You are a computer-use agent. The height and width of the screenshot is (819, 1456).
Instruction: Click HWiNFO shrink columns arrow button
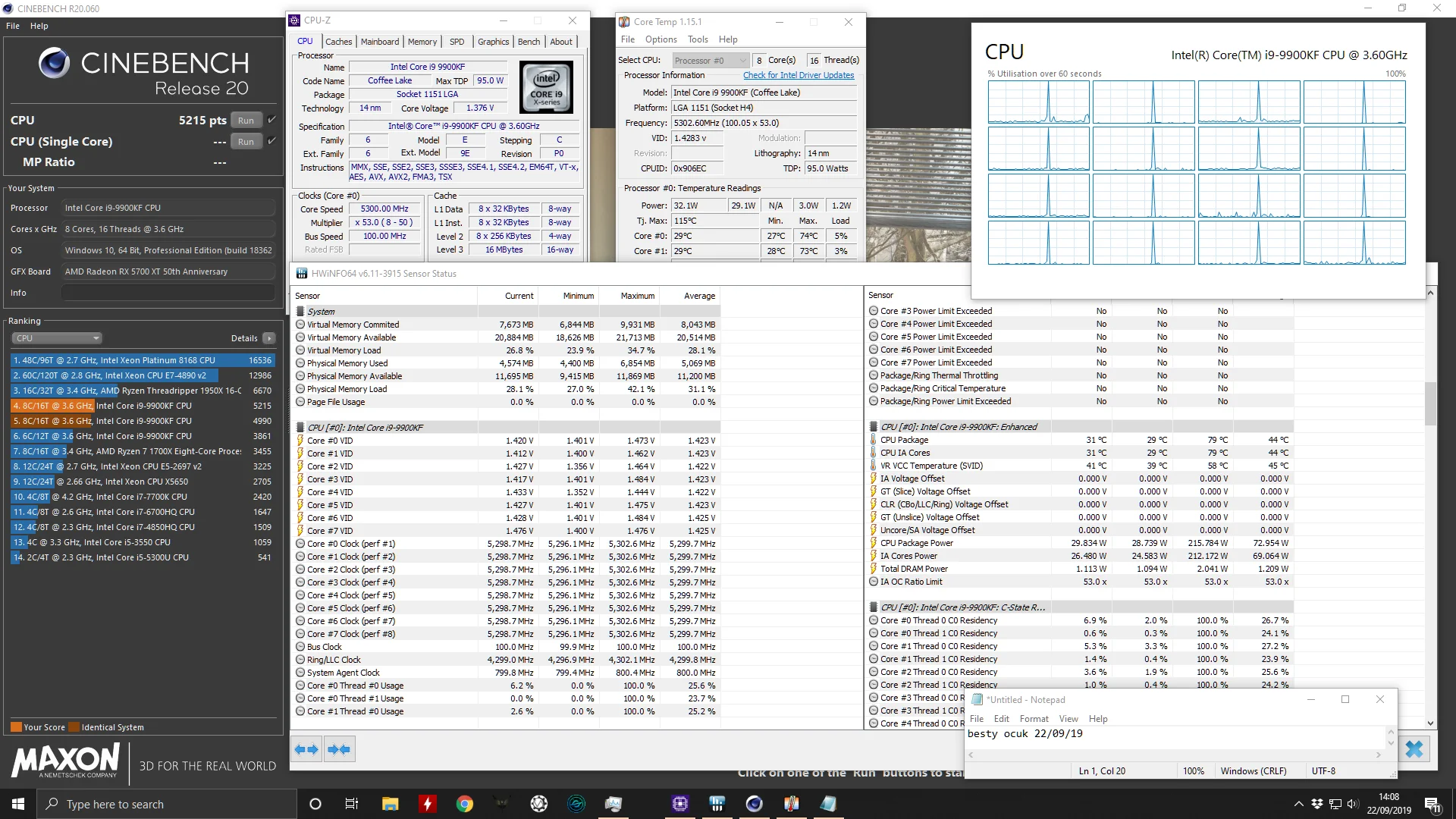(339, 749)
